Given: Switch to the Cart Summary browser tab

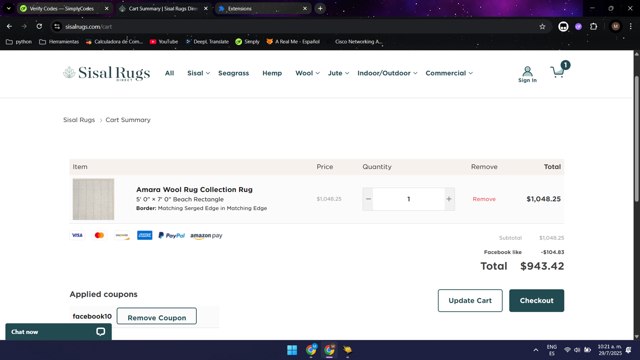Looking at the screenshot, I should 162,8.
